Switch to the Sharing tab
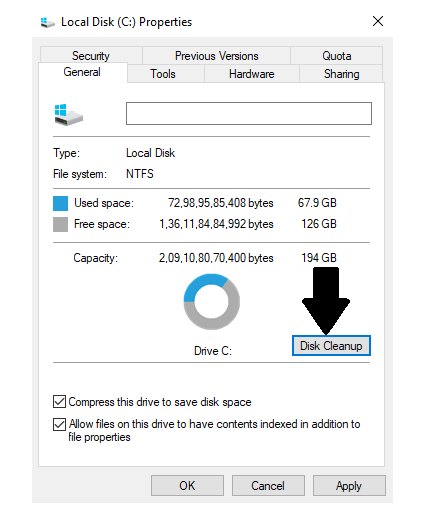This screenshot has width=440, height=526. point(341,73)
